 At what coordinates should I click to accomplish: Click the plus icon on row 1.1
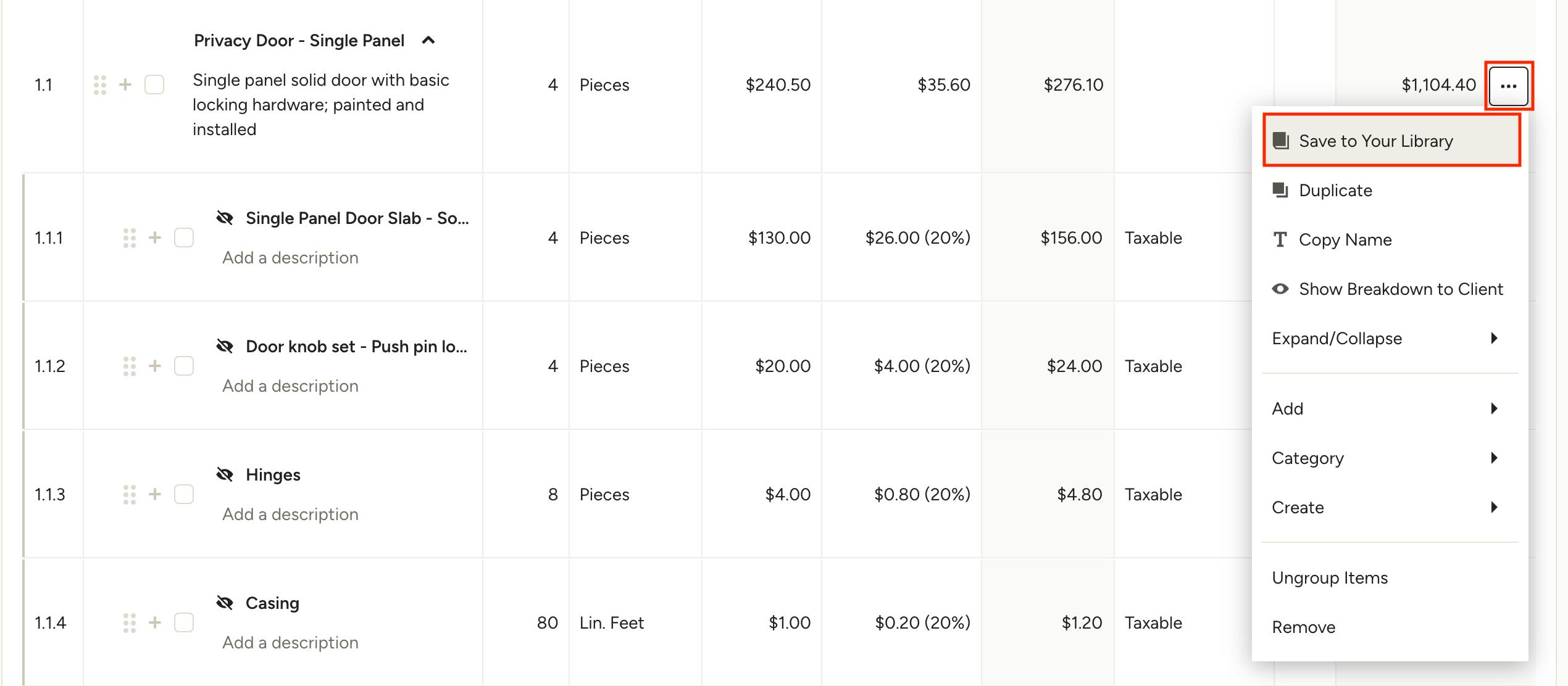125,85
